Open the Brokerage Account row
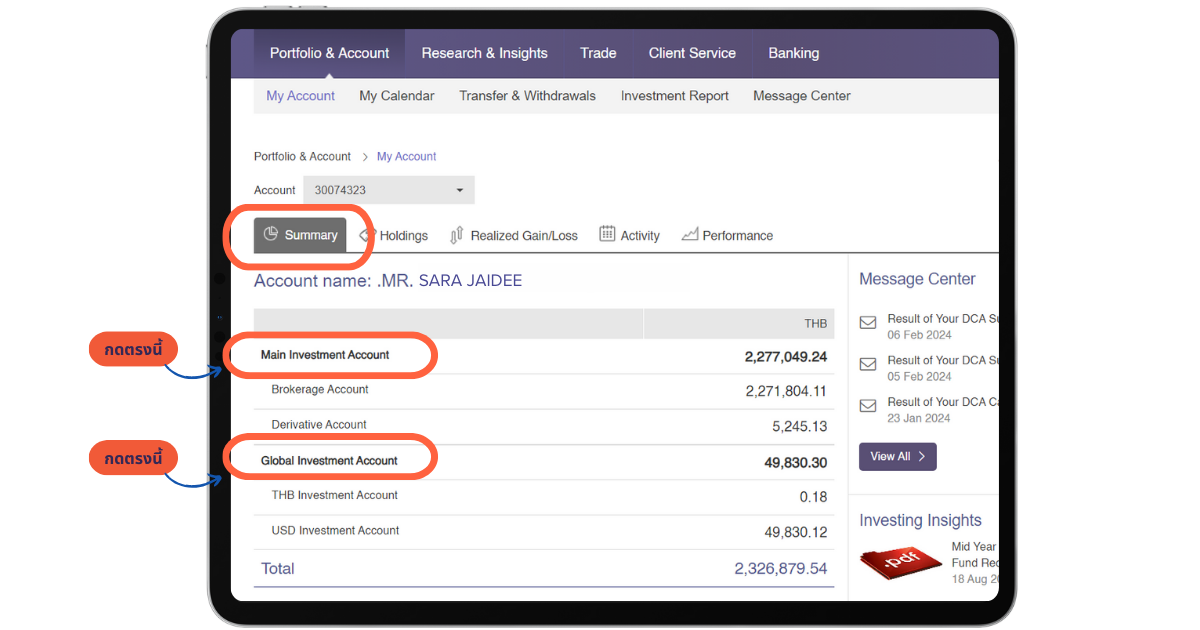1200x630 pixels. [320, 390]
